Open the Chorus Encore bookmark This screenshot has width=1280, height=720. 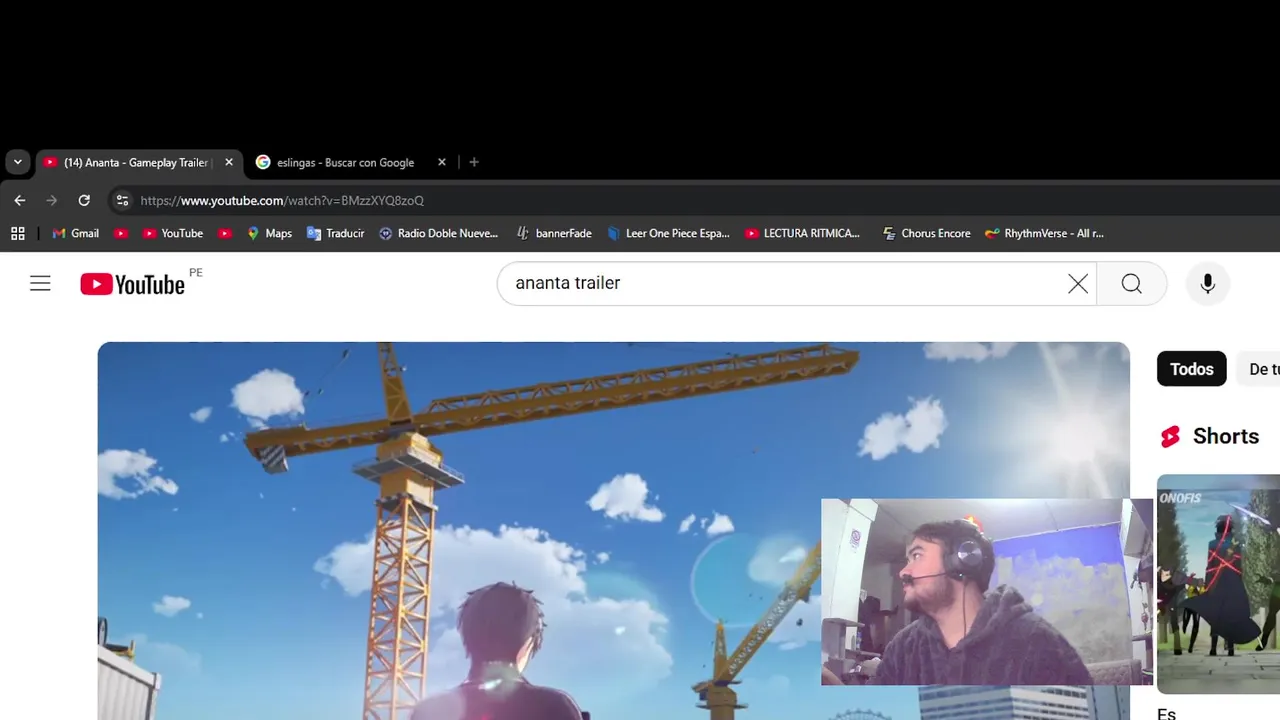926,233
